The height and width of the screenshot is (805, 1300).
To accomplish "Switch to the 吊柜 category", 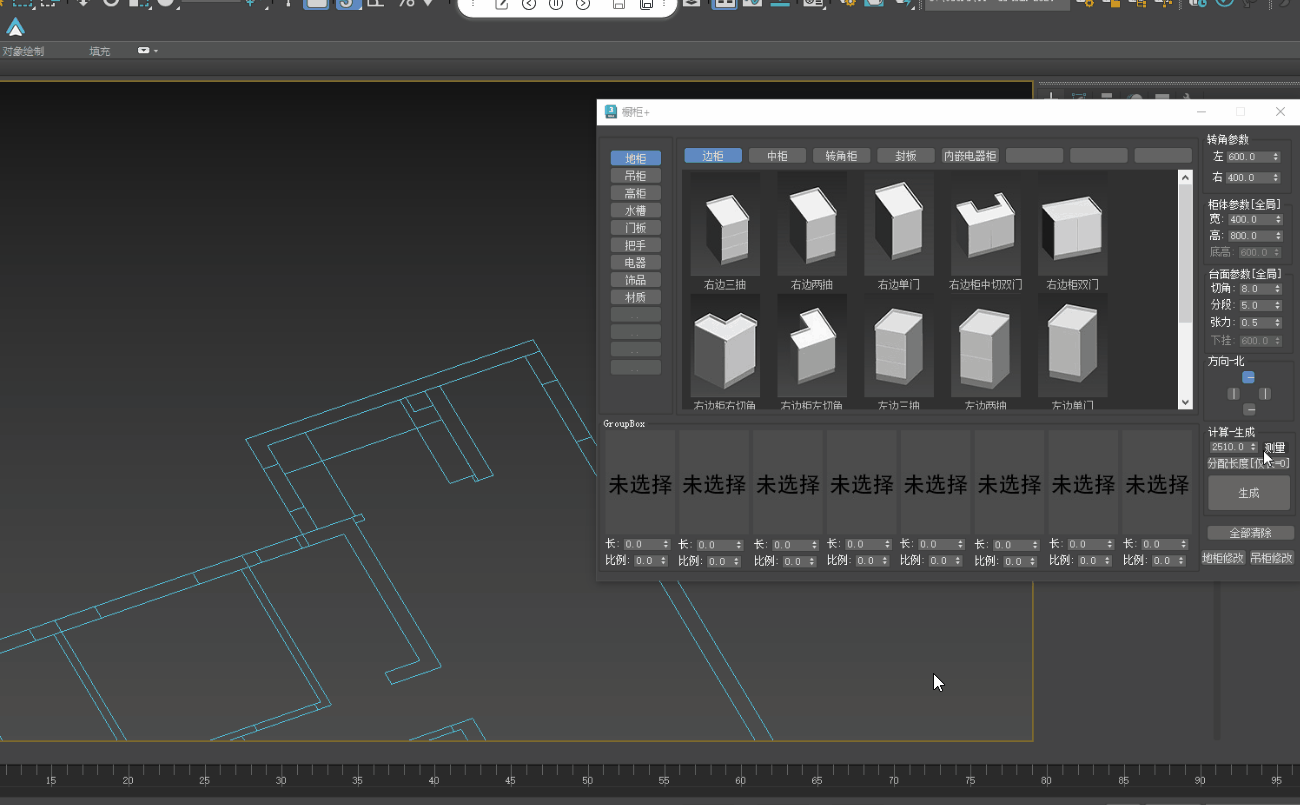I will (635, 176).
